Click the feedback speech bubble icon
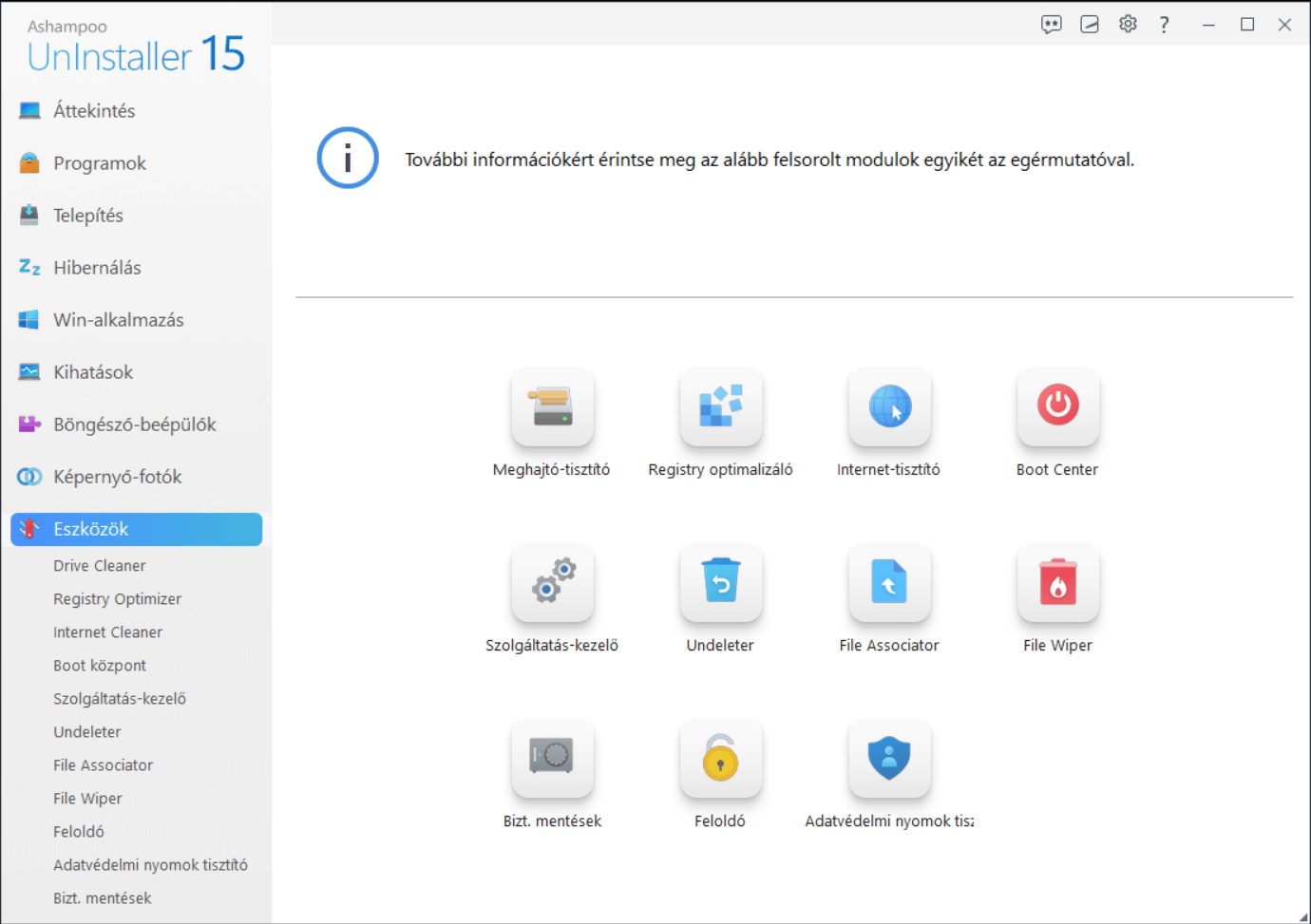Viewport: 1311px width, 924px height. point(1051,25)
